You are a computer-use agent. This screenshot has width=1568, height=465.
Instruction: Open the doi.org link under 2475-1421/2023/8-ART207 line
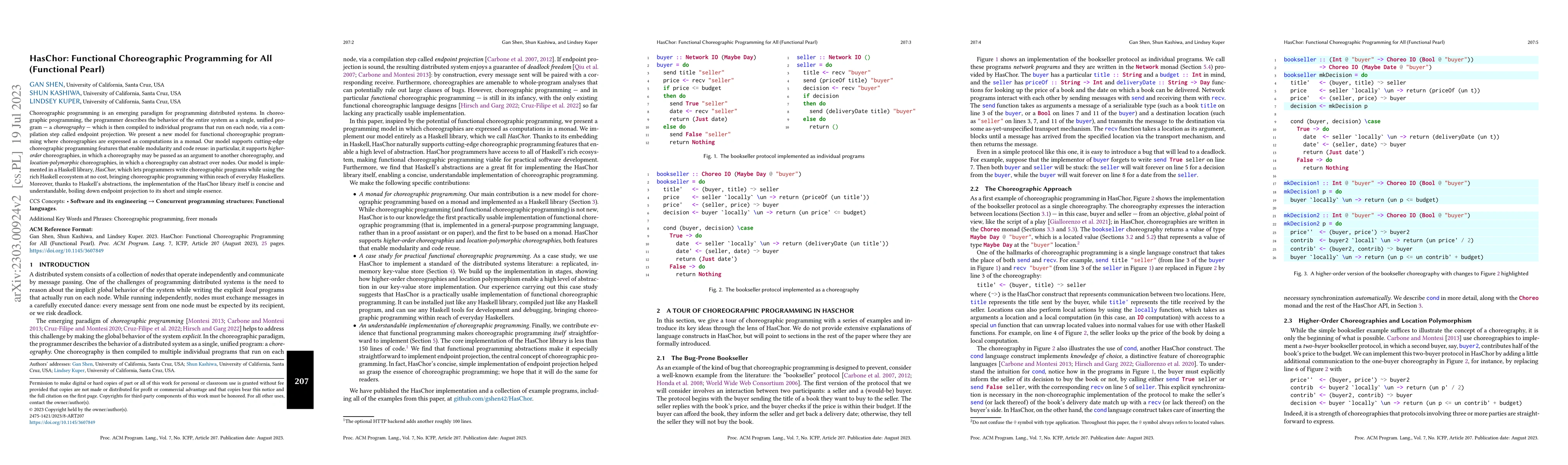point(62,422)
